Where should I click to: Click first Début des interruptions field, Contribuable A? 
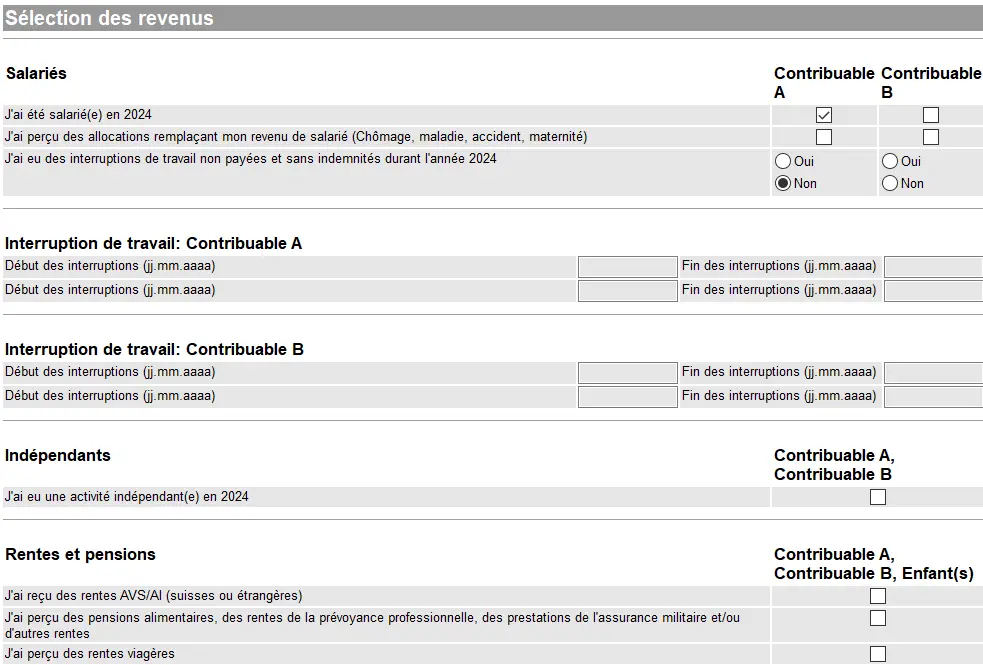(x=627, y=267)
